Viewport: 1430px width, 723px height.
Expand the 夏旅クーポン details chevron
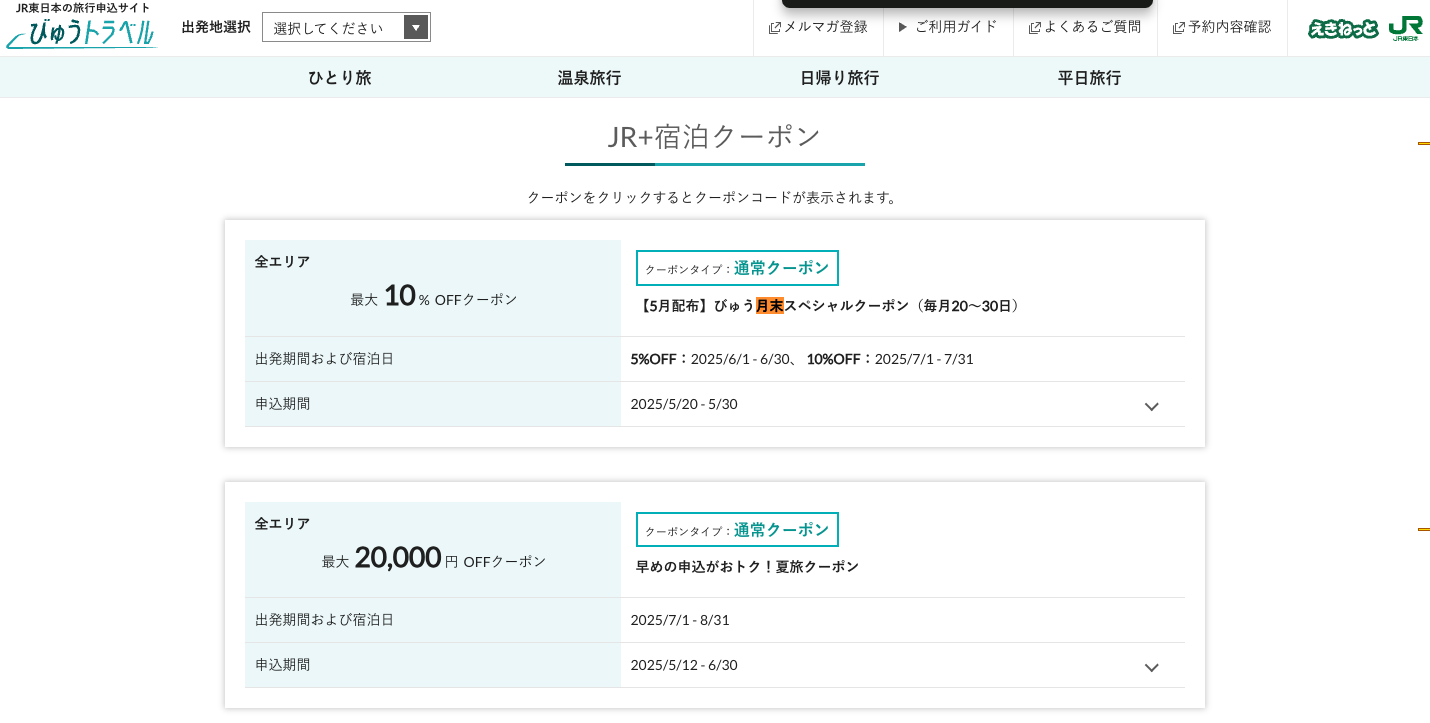point(1151,667)
